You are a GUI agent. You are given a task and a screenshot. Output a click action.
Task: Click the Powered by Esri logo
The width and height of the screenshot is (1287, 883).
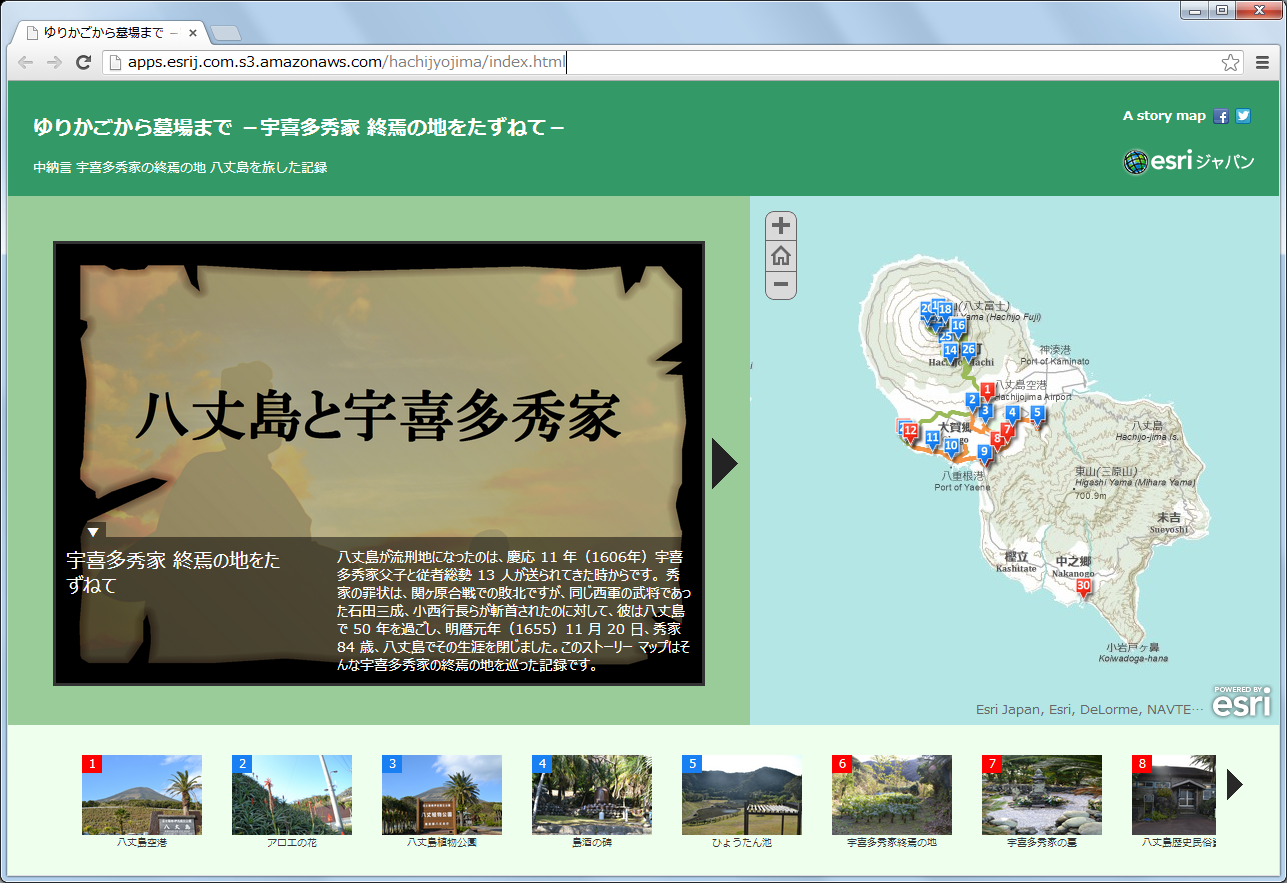coord(1242,701)
